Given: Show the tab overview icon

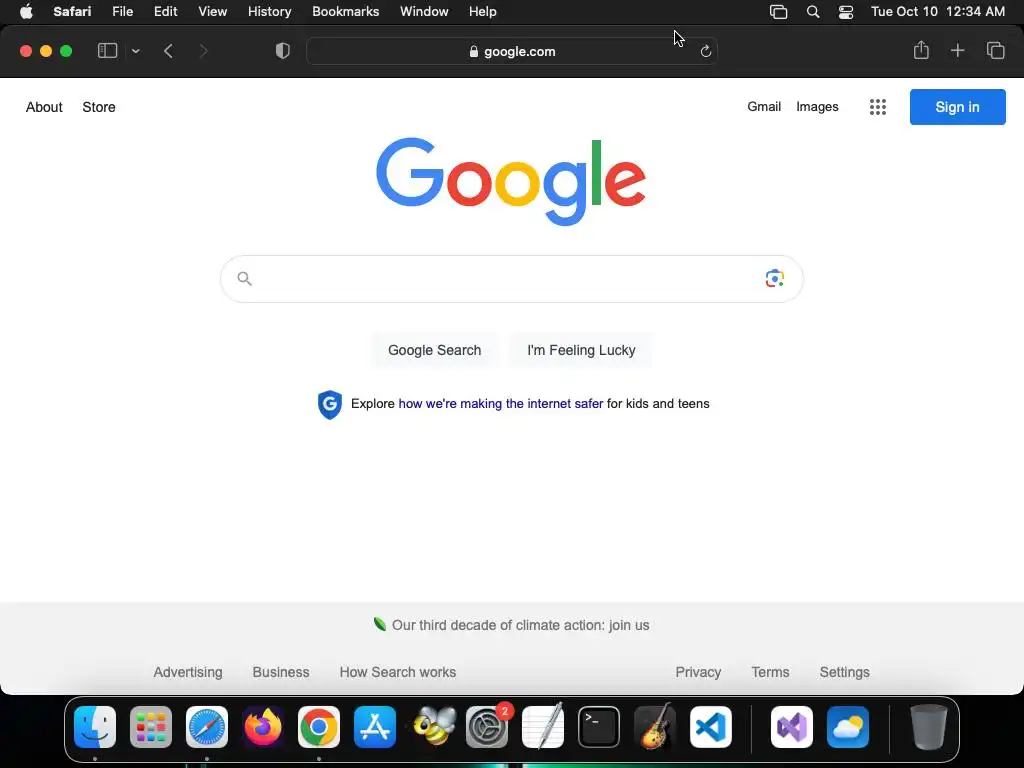Looking at the screenshot, I should (x=995, y=50).
